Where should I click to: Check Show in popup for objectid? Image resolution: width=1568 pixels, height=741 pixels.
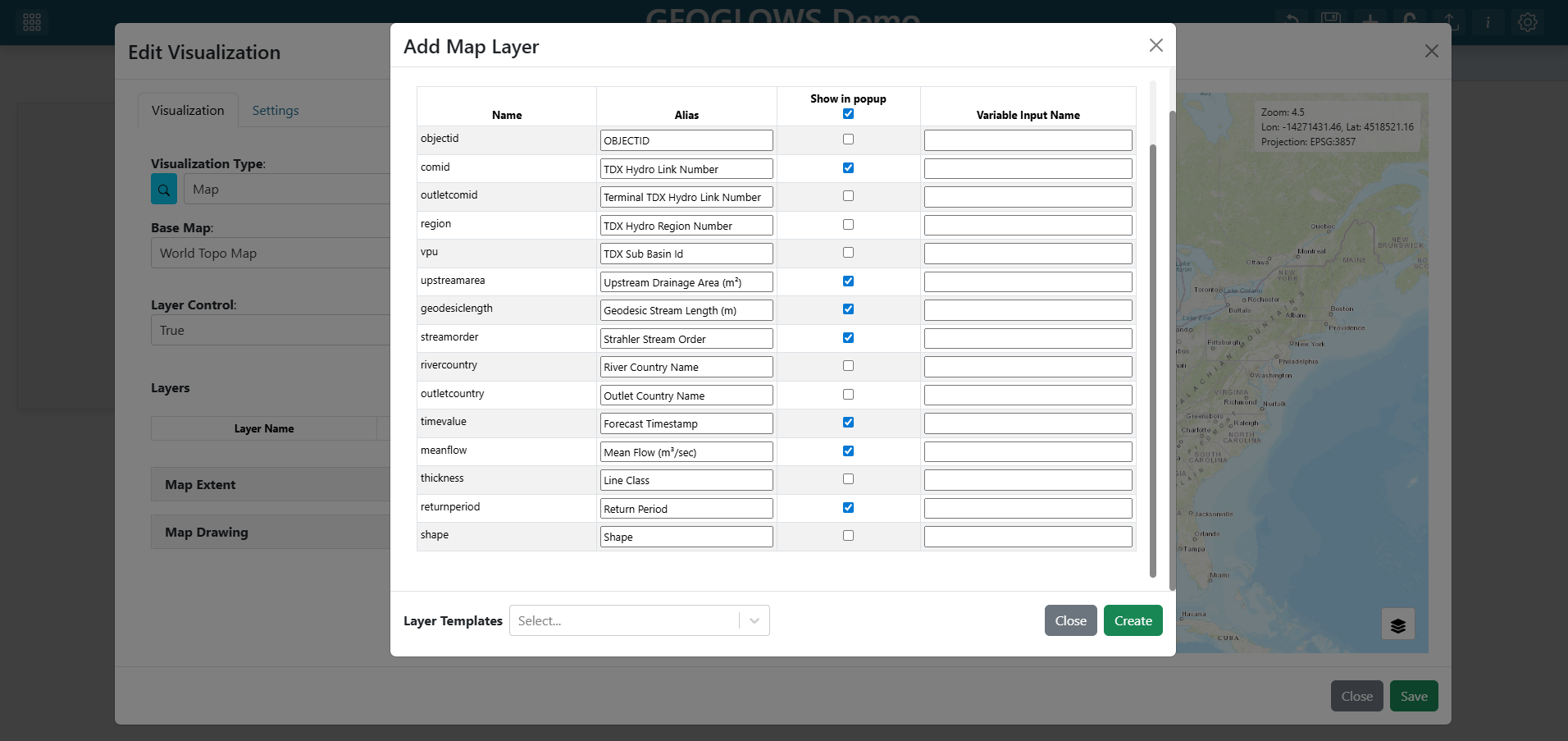point(848,140)
